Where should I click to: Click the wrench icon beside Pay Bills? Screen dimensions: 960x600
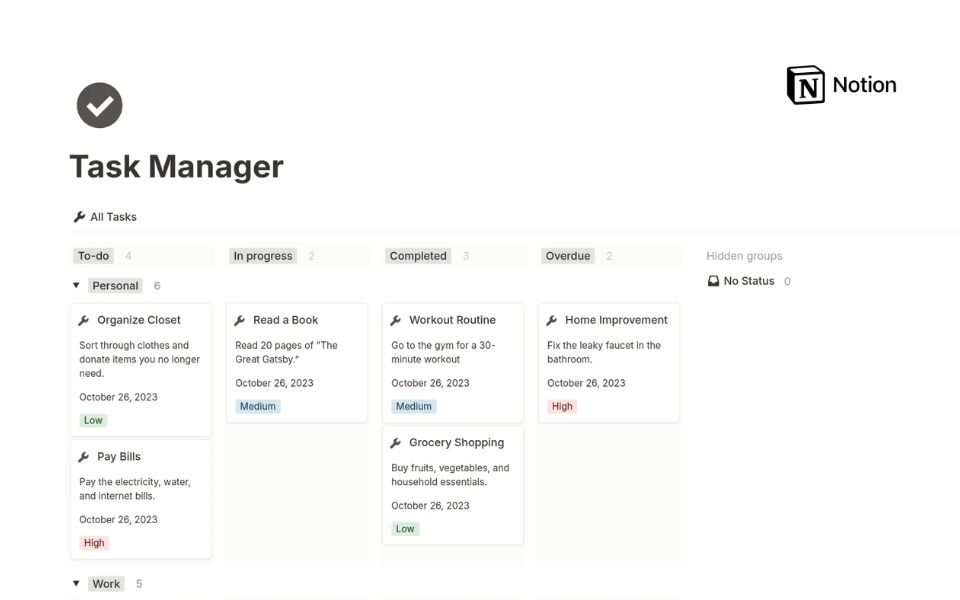coord(84,457)
